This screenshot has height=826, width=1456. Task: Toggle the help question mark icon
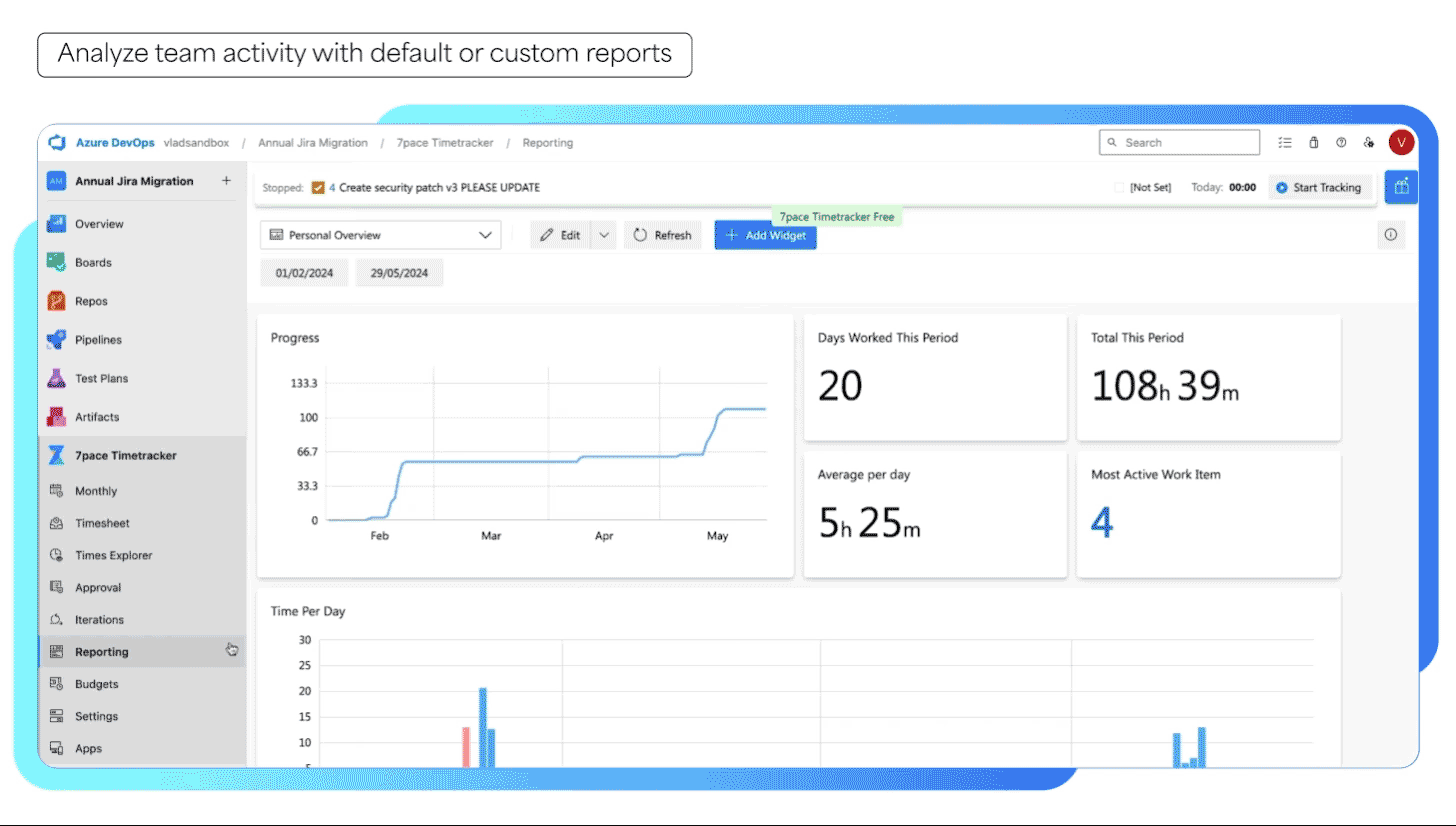[1340, 142]
